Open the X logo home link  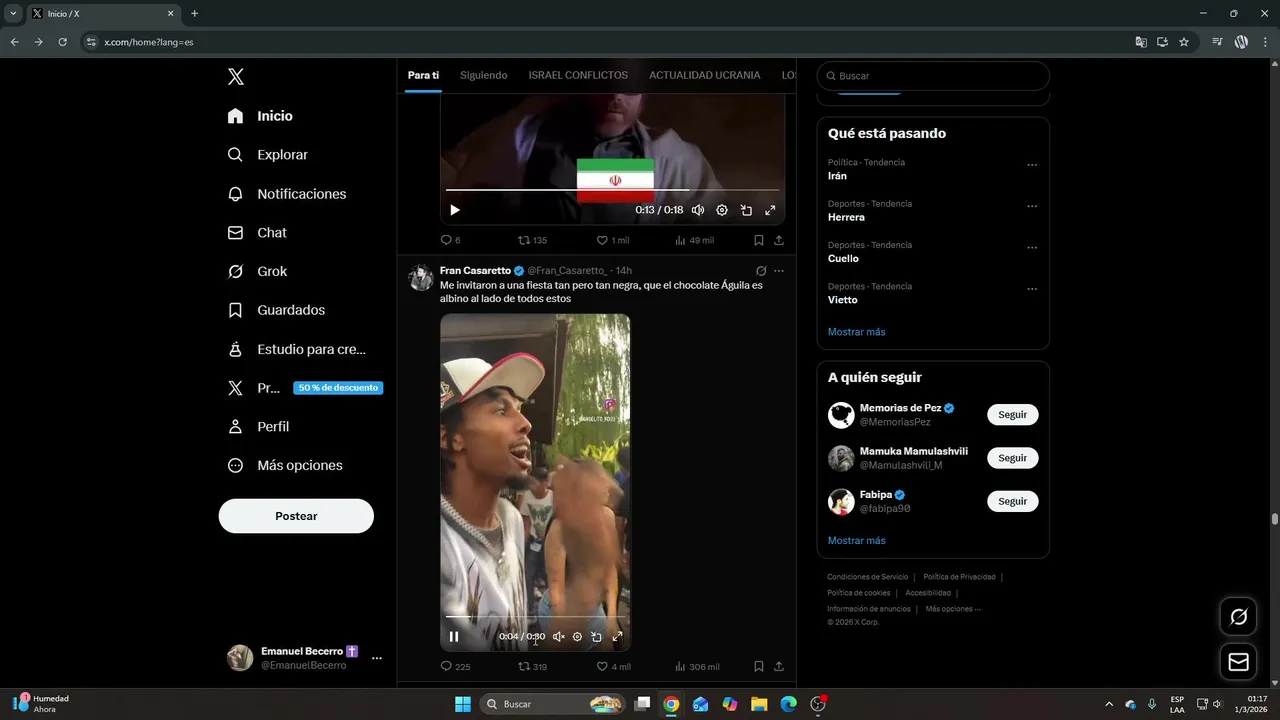pos(235,77)
